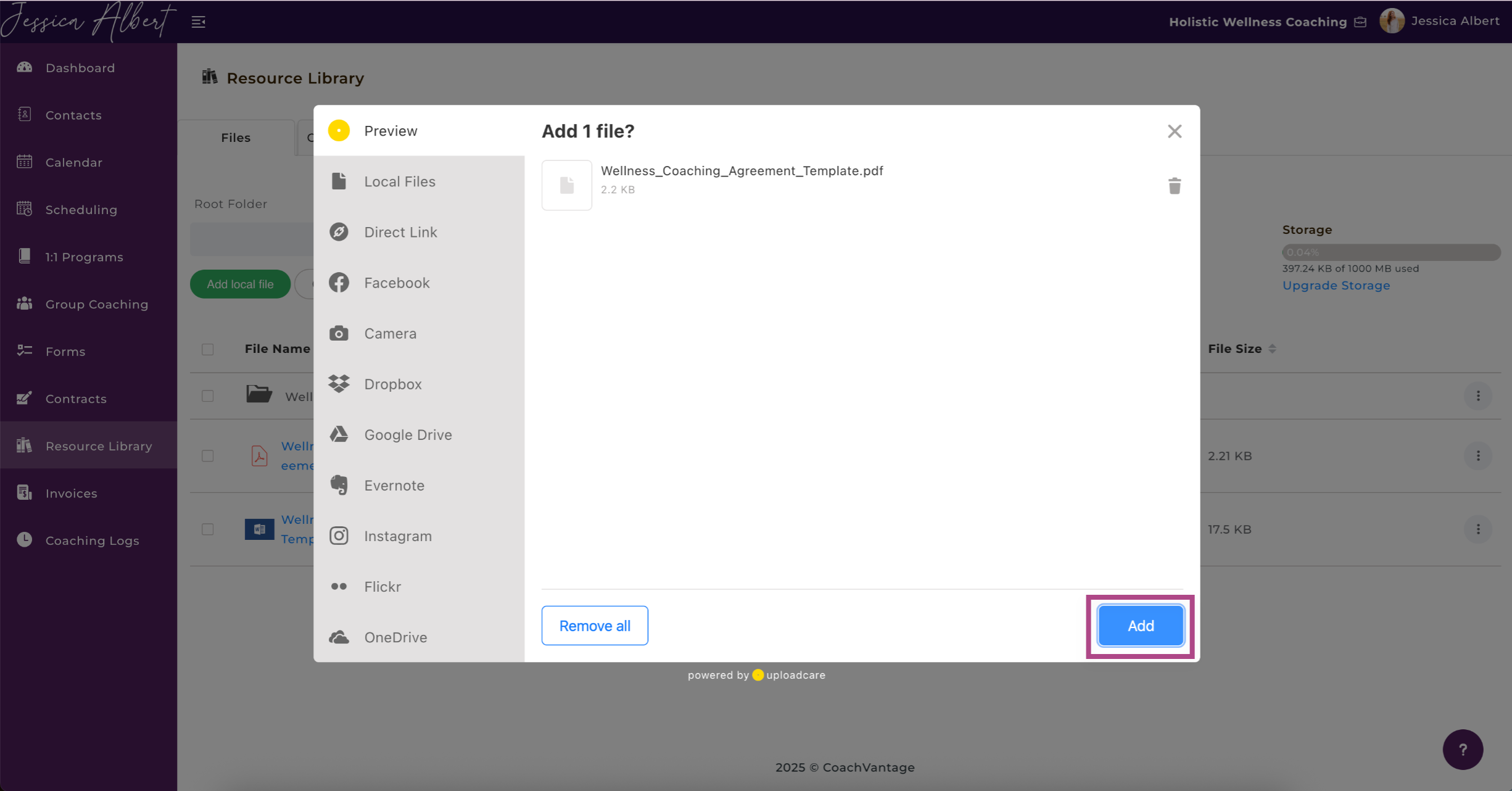Screen dimensions: 1512x791
Task: Check the box for the folder row
Action: 208,395
